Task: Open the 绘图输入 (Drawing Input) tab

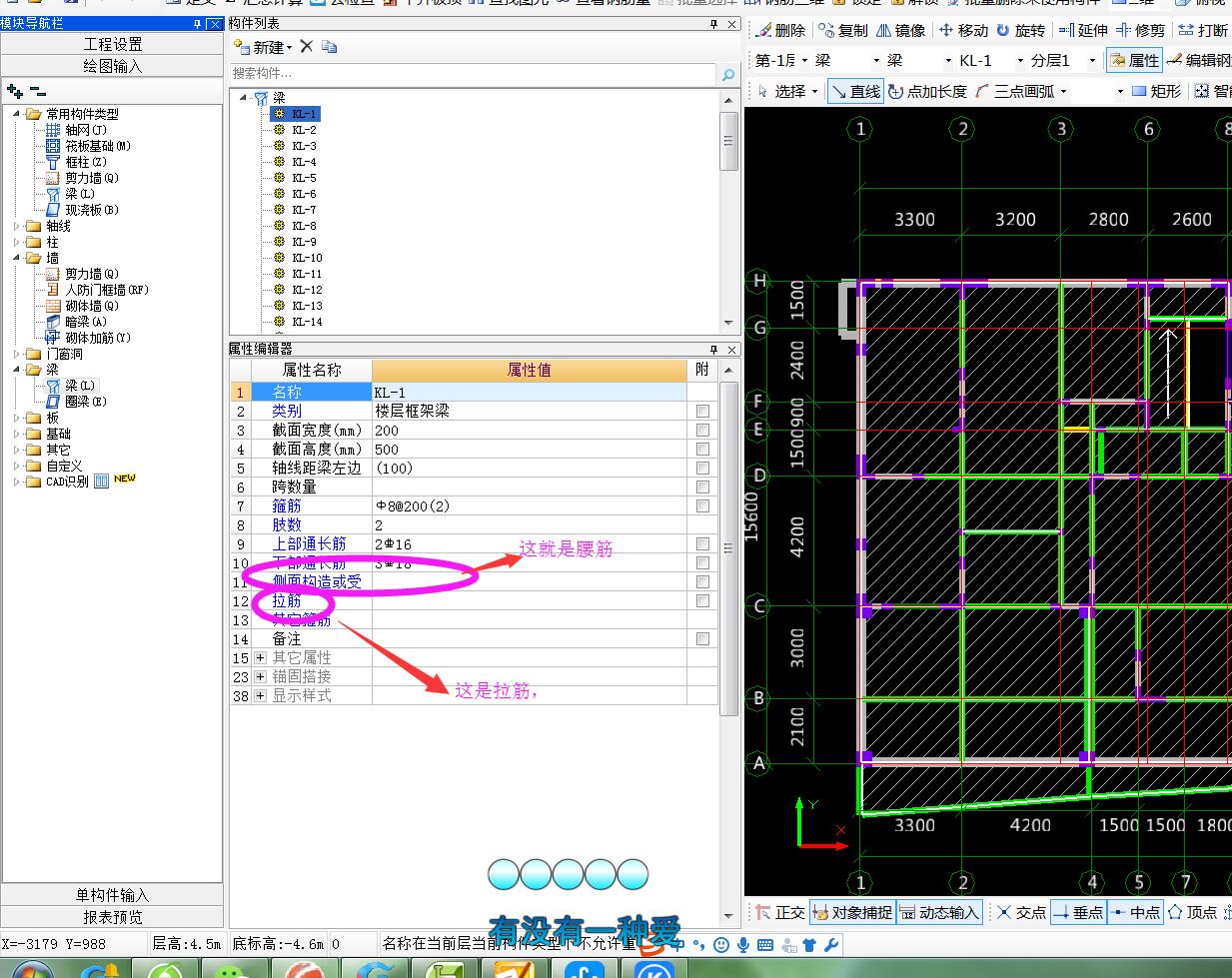Action: (x=112, y=66)
